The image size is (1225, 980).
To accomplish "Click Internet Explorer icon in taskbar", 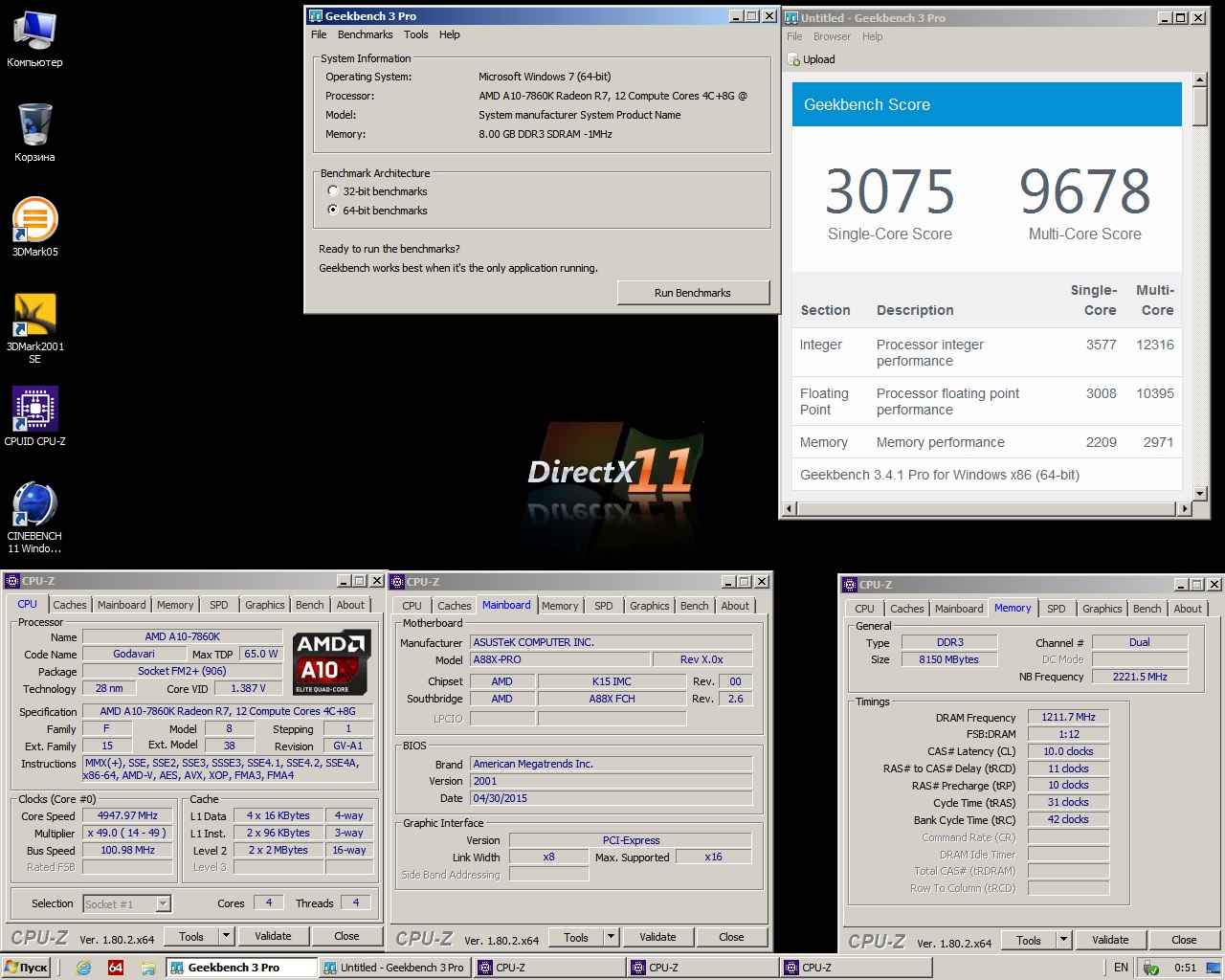I will coord(83,968).
